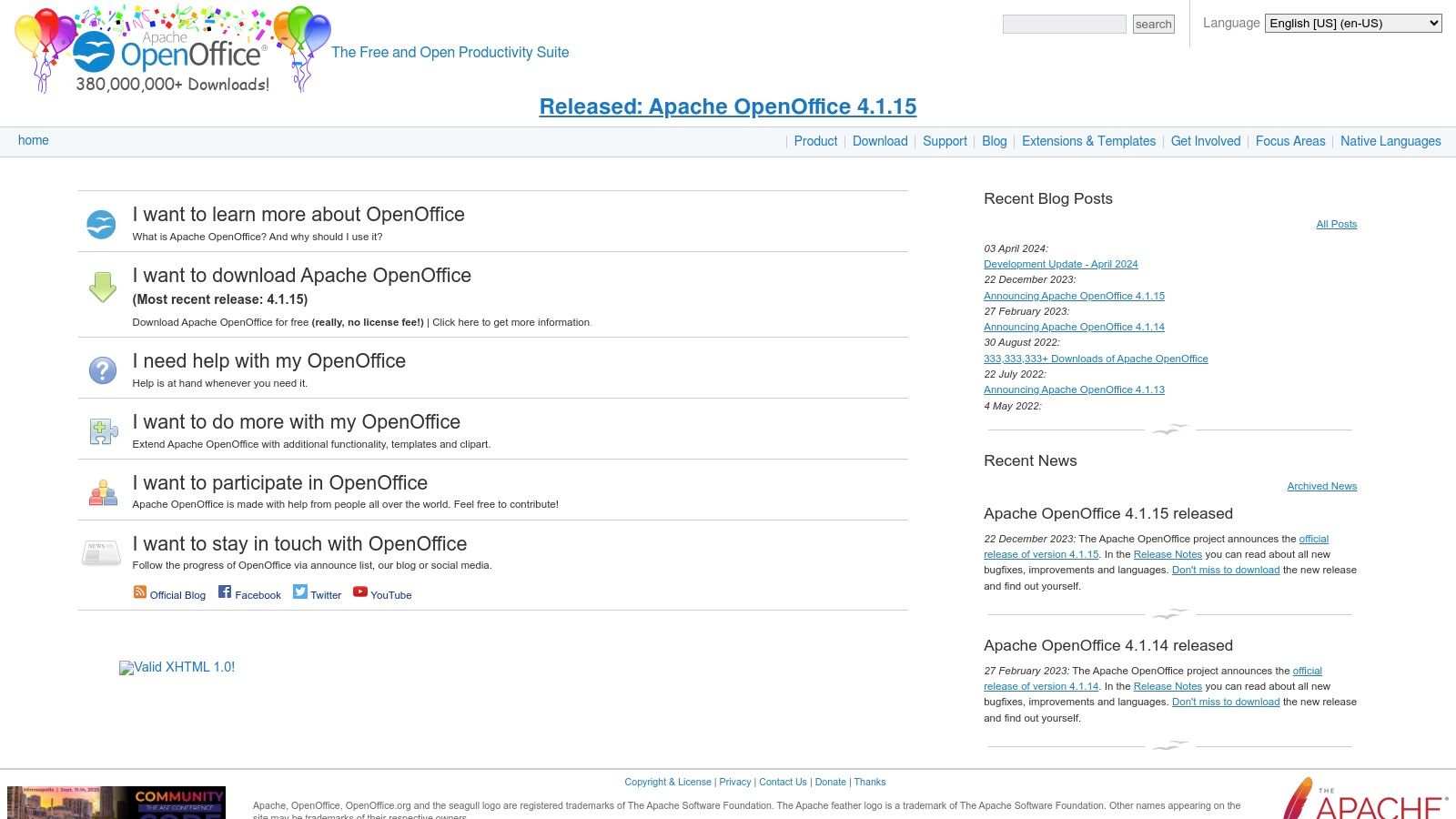Screen dimensions: 1456x819
Task: Open the Twitter text link
Action: (326, 595)
